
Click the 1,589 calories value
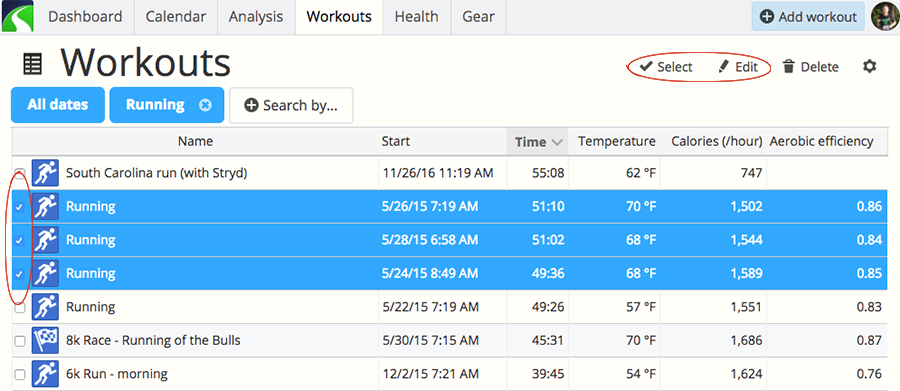[746, 274]
